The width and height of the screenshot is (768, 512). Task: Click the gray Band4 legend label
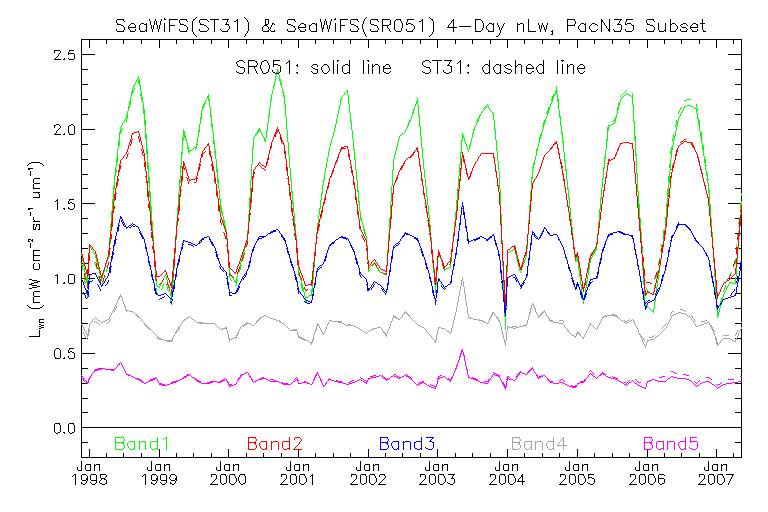[x=539, y=444]
